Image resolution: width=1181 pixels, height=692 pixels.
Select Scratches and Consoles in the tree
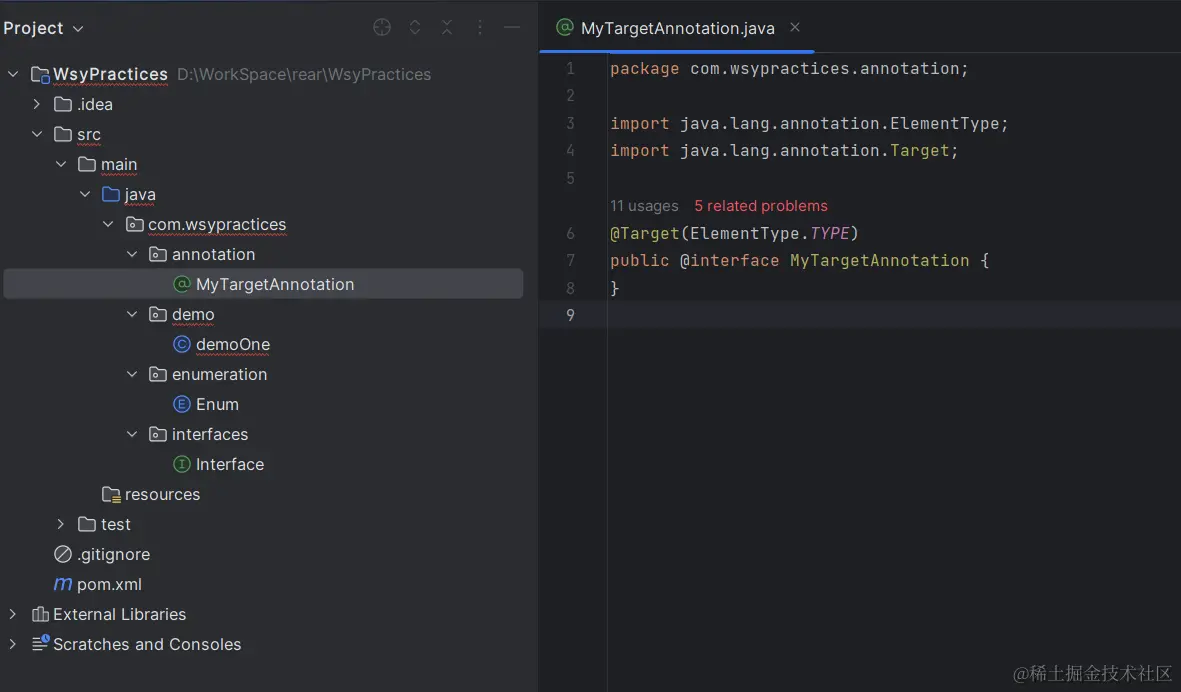click(x=147, y=644)
